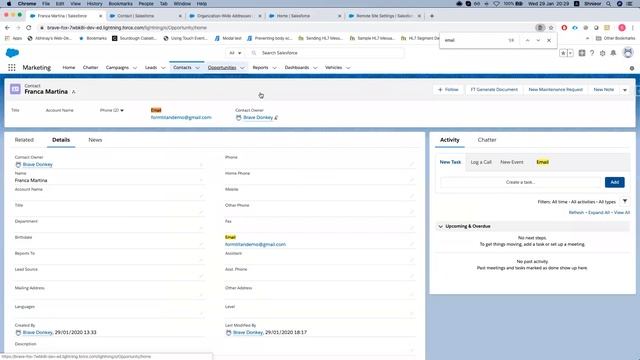This screenshot has width=640, height=360.
Task: Open the search scope All dropdown
Action: tap(235, 53)
